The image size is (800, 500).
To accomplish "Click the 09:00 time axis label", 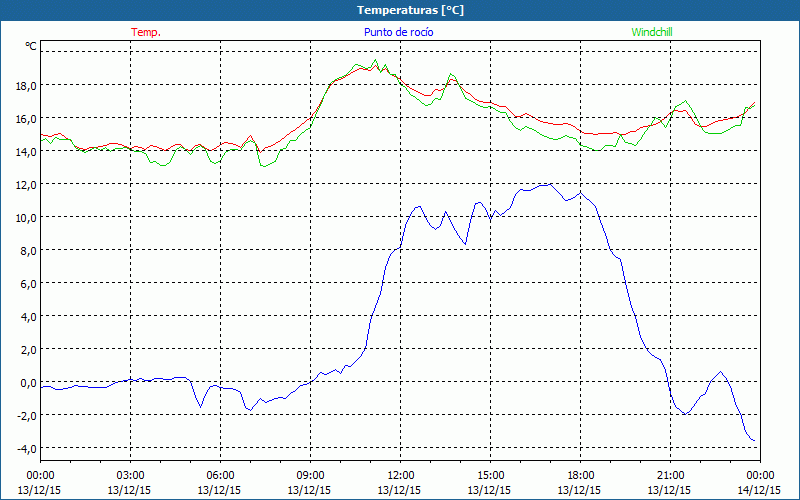I will tap(310, 476).
